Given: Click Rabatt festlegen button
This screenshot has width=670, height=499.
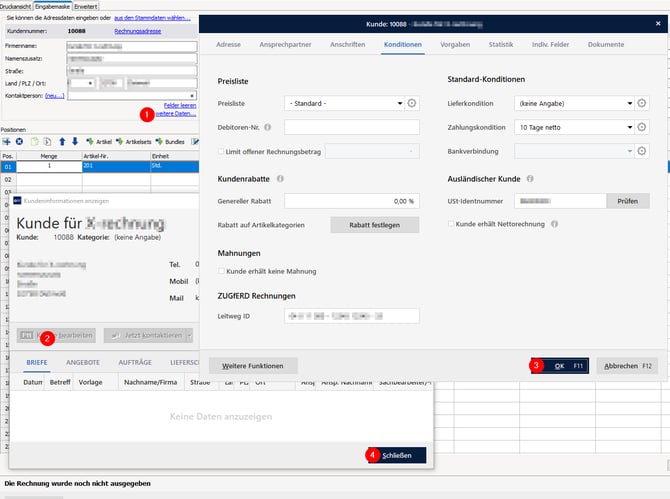Looking at the screenshot, I should point(375,225).
